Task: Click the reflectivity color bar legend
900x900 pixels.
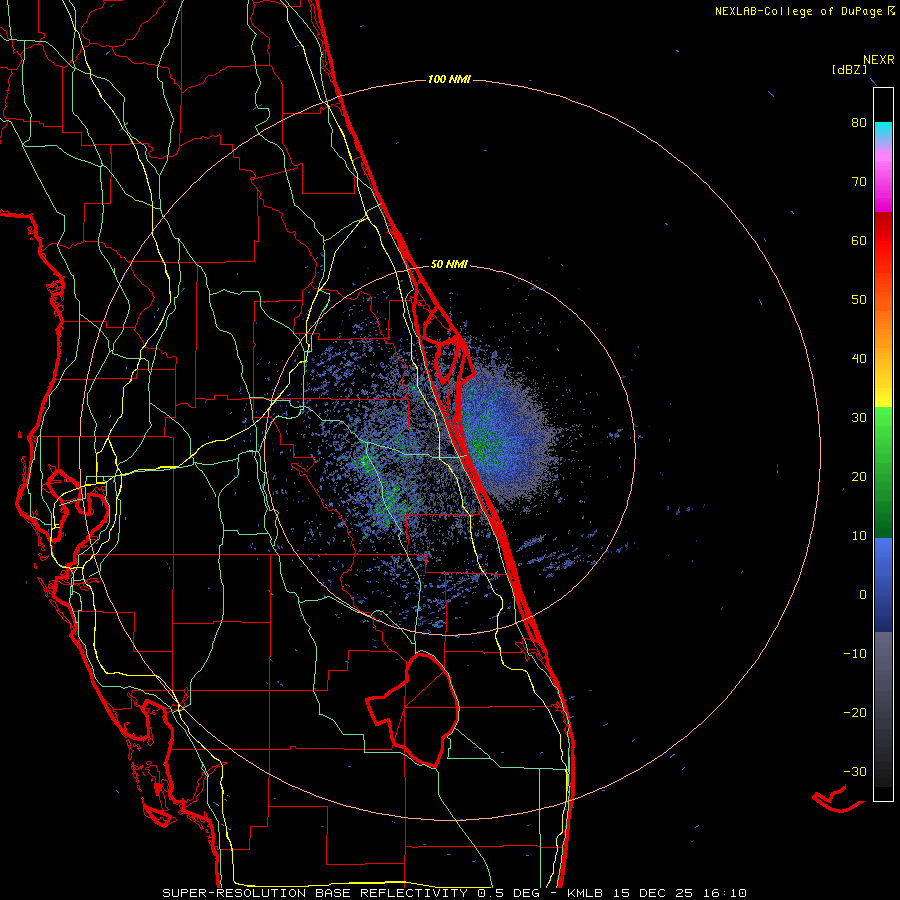Action: pyautogui.click(x=883, y=444)
